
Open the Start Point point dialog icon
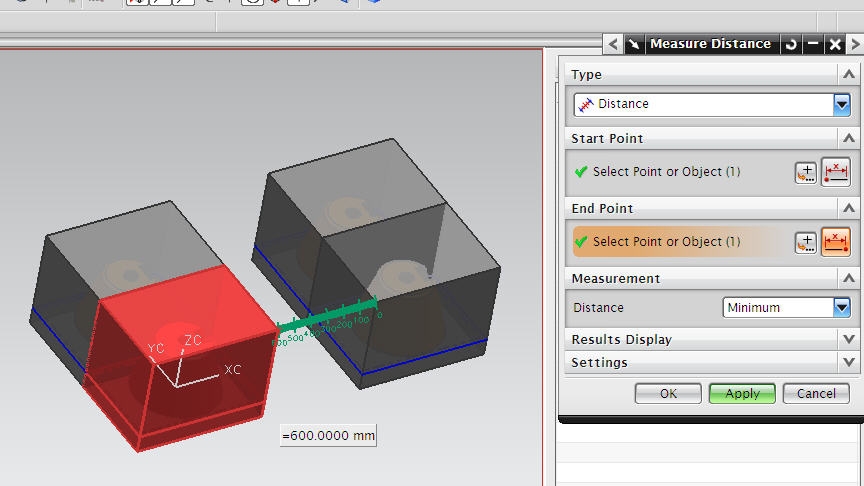tap(806, 172)
